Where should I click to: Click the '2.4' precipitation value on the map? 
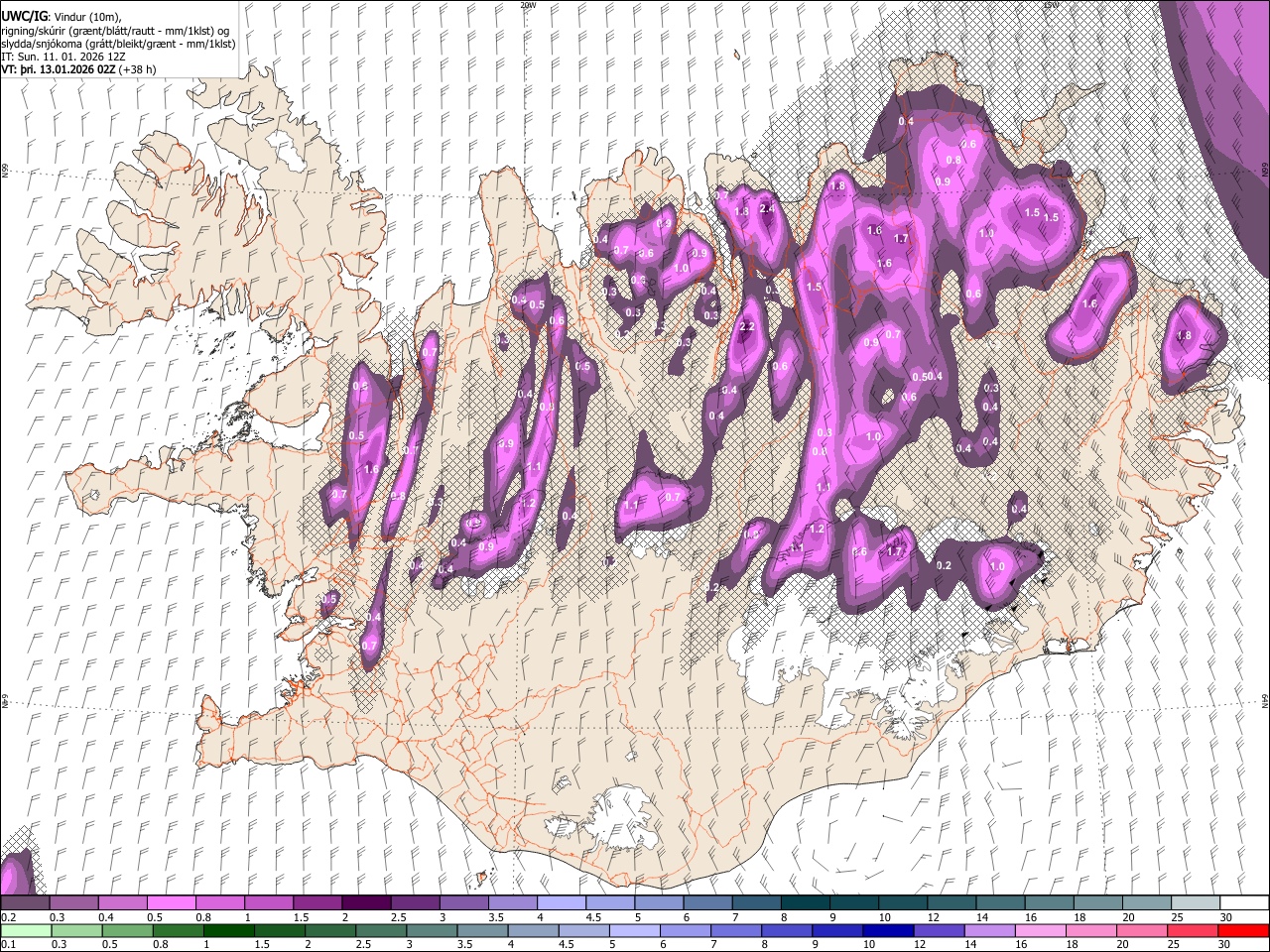tap(767, 209)
